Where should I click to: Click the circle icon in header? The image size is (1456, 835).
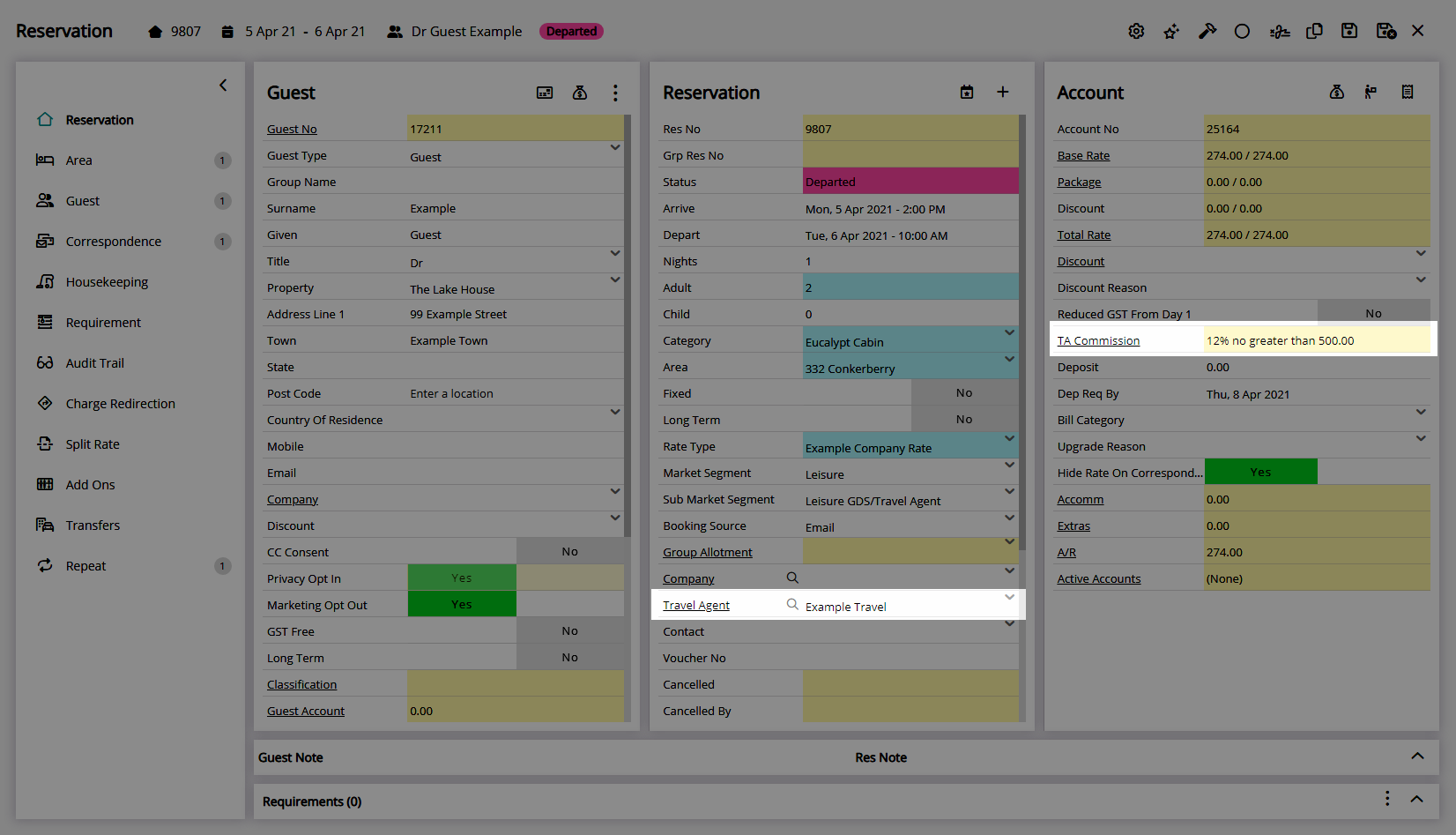click(x=1242, y=32)
